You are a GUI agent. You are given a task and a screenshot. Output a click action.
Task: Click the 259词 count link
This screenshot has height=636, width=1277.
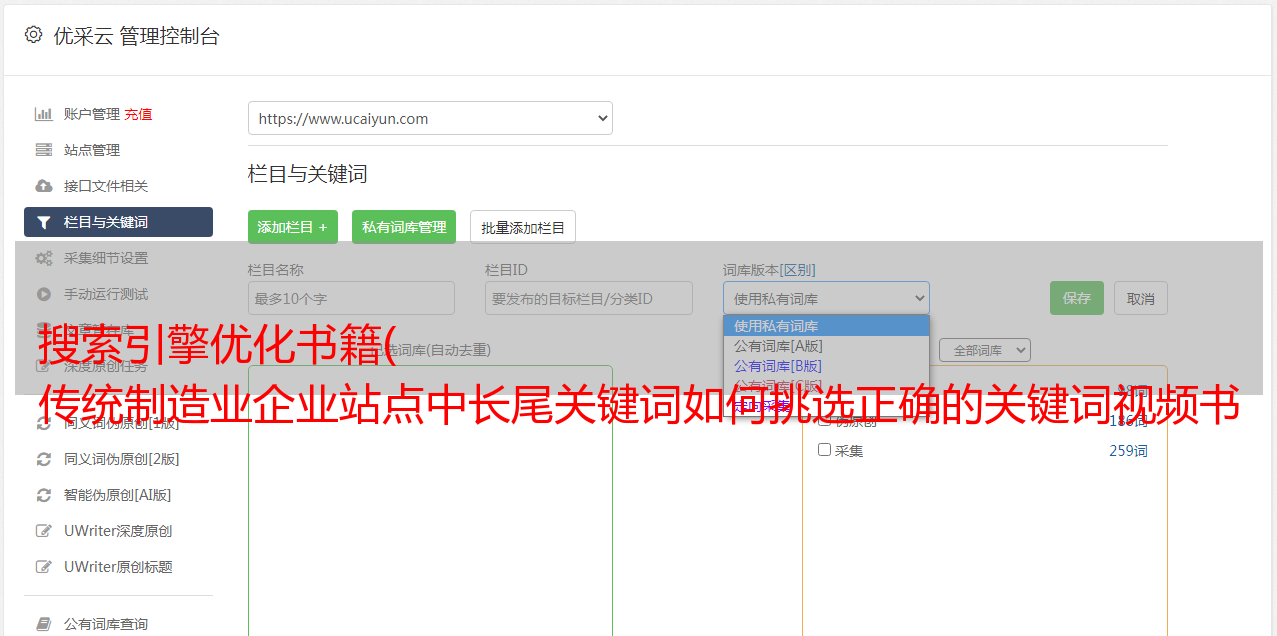tap(1128, 451)
